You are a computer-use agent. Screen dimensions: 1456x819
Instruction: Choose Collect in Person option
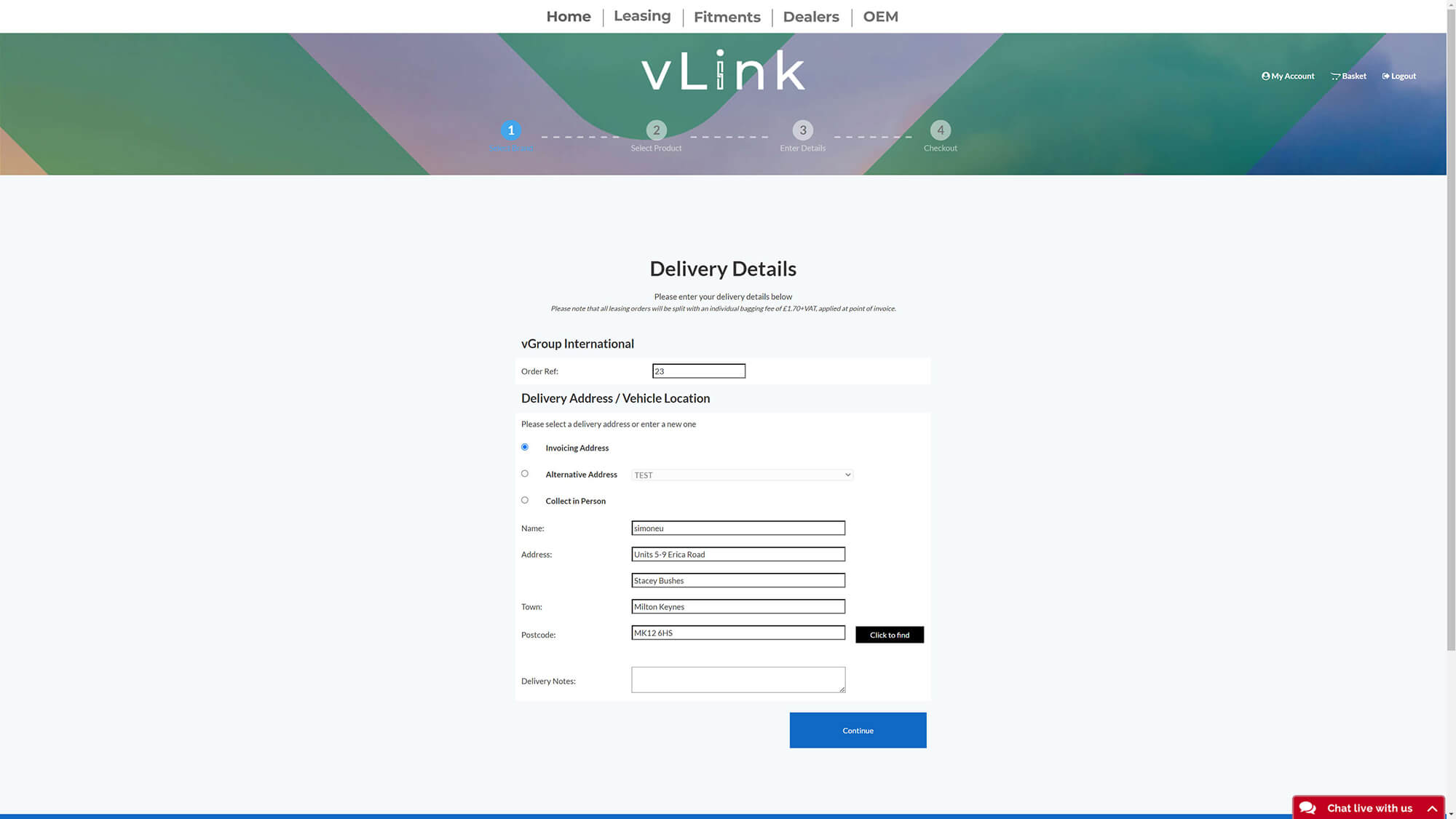pos(524,500)
